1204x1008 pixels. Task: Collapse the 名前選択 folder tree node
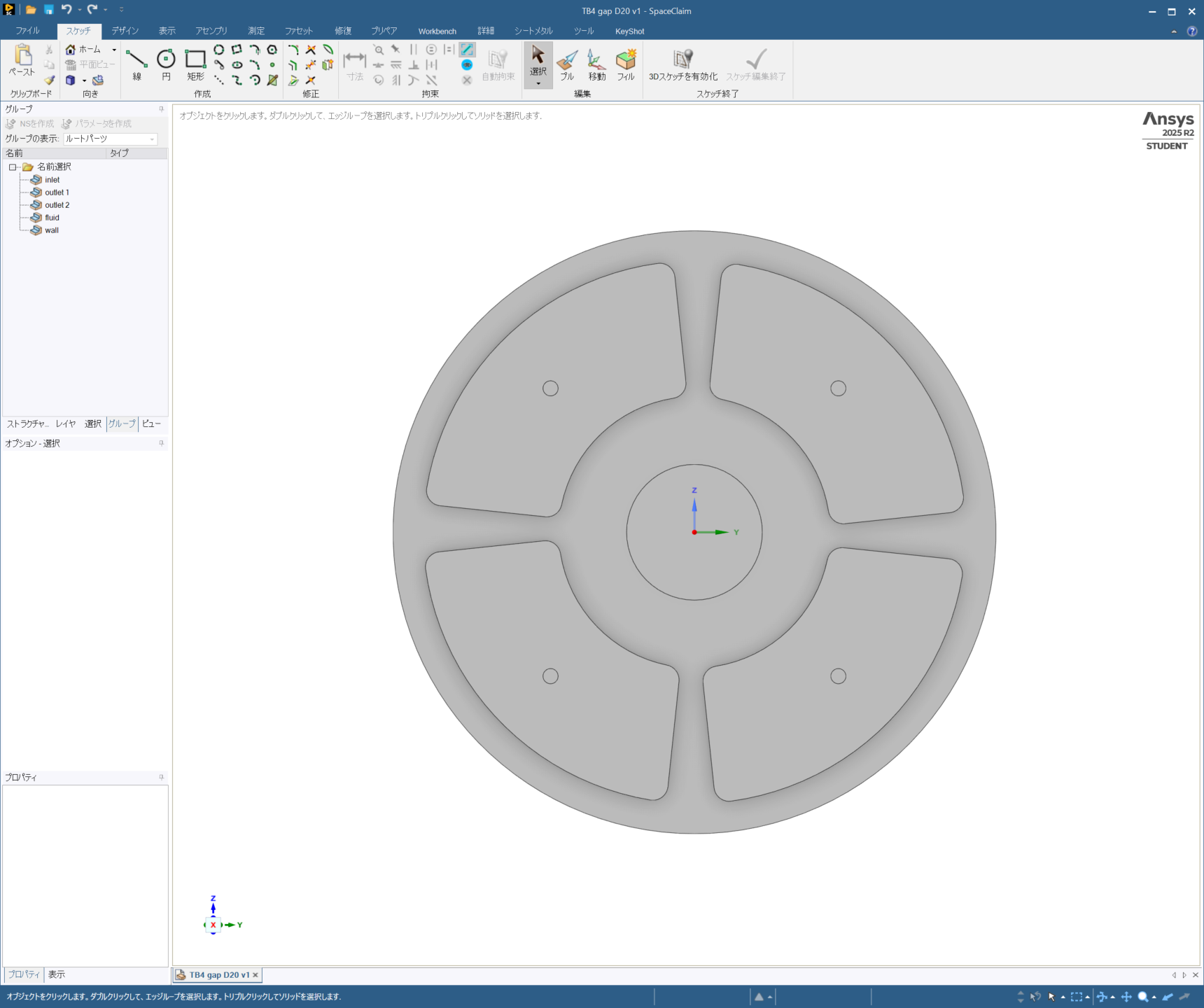[13, 167]
